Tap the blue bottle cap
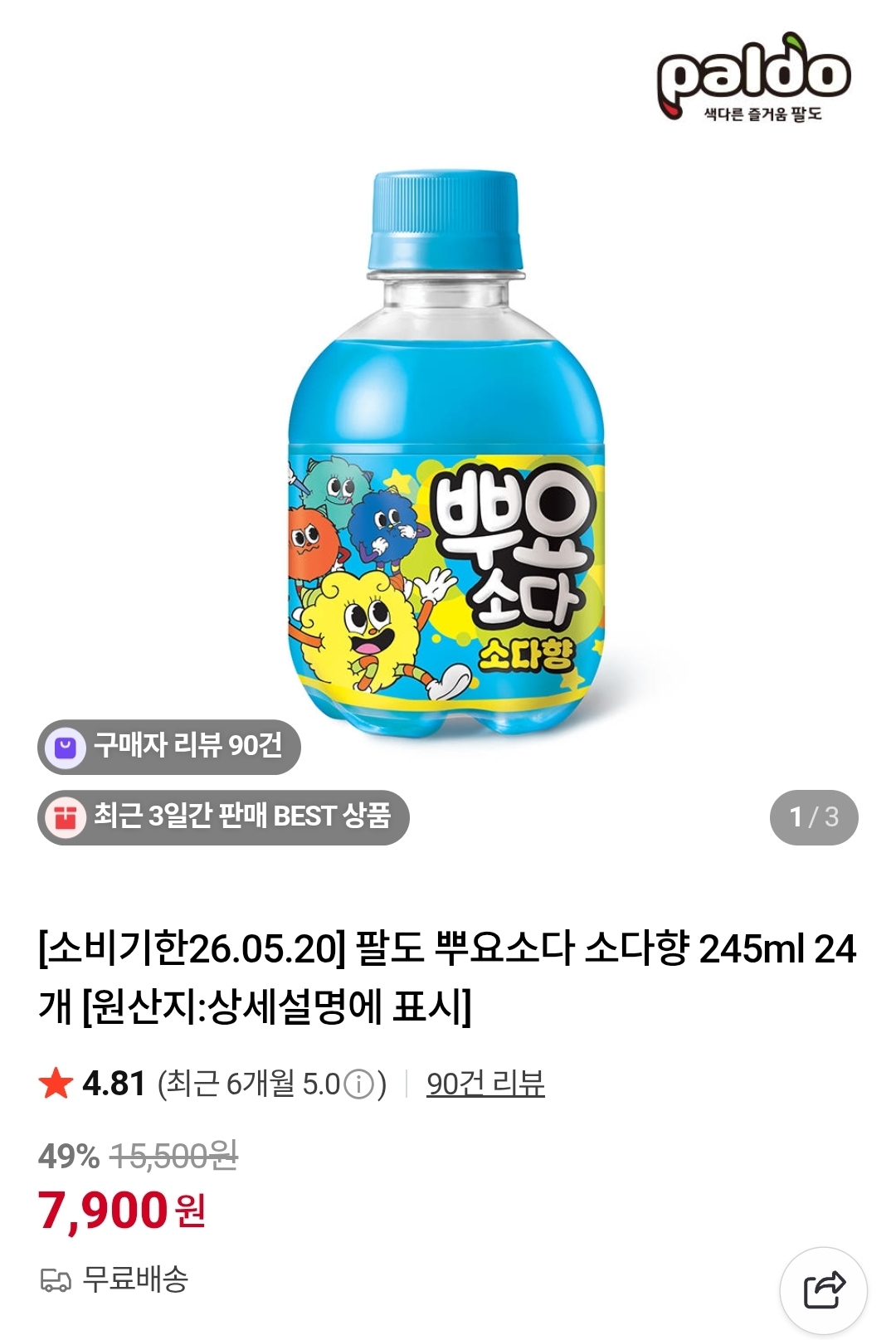 pyautogui.click(x=446, y=220)
